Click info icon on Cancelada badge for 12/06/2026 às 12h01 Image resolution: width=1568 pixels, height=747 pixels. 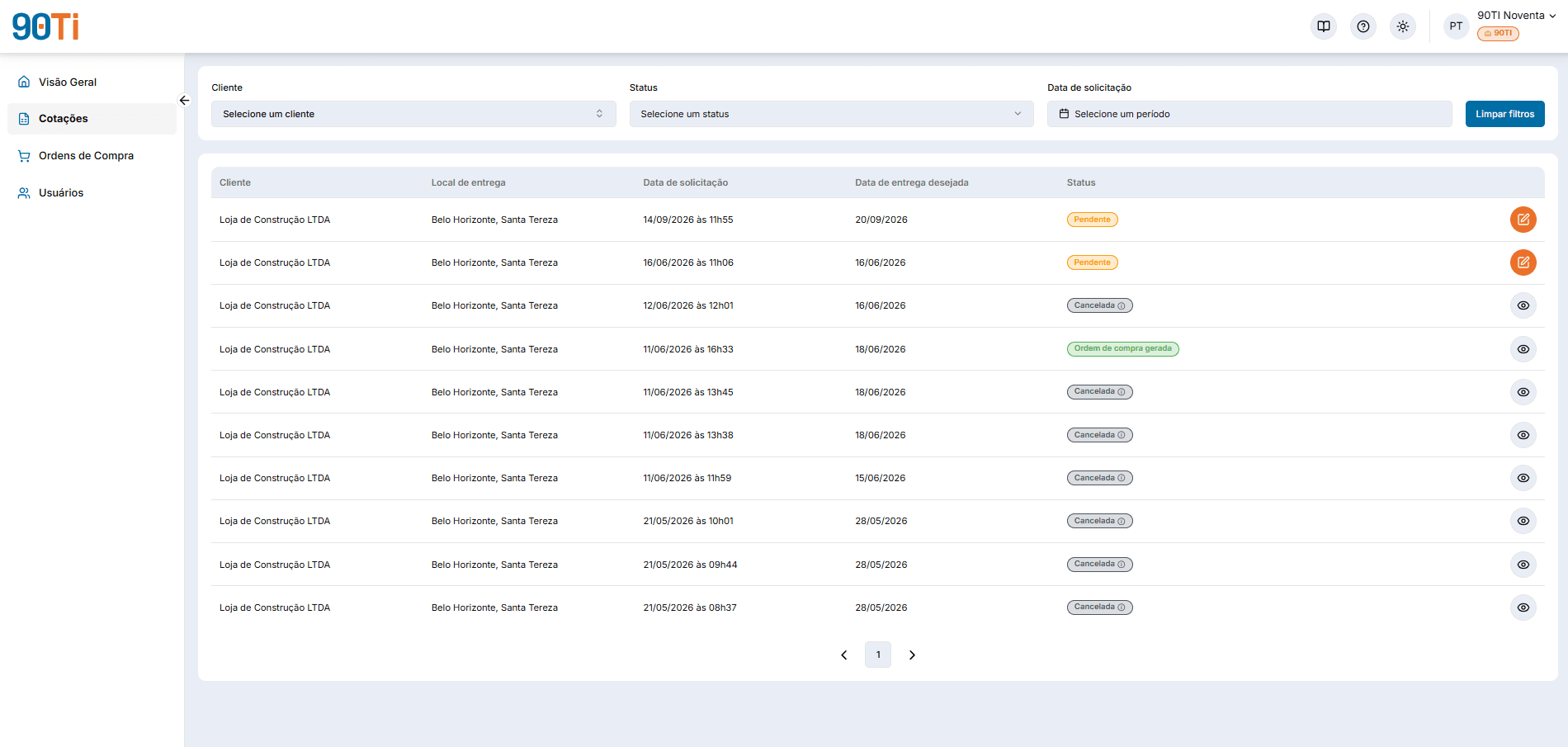1122,305
